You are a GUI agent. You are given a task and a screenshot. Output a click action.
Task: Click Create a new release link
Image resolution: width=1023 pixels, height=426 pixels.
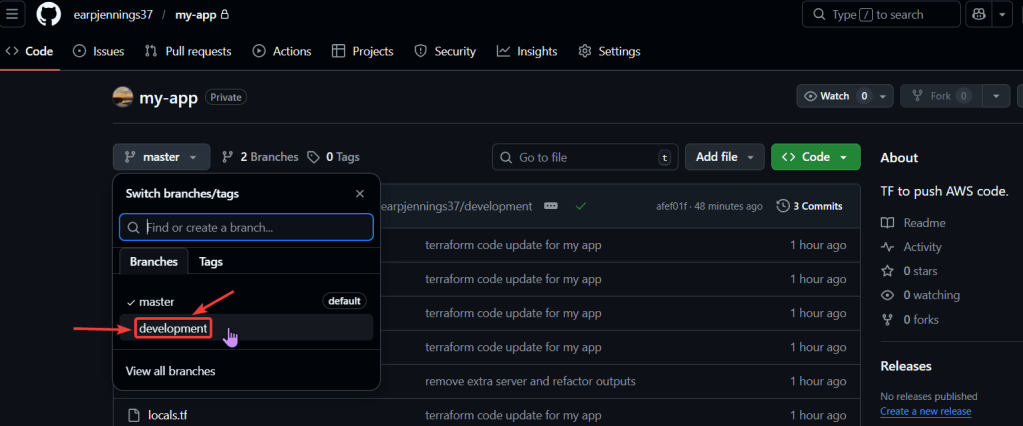tap(925, 412)
